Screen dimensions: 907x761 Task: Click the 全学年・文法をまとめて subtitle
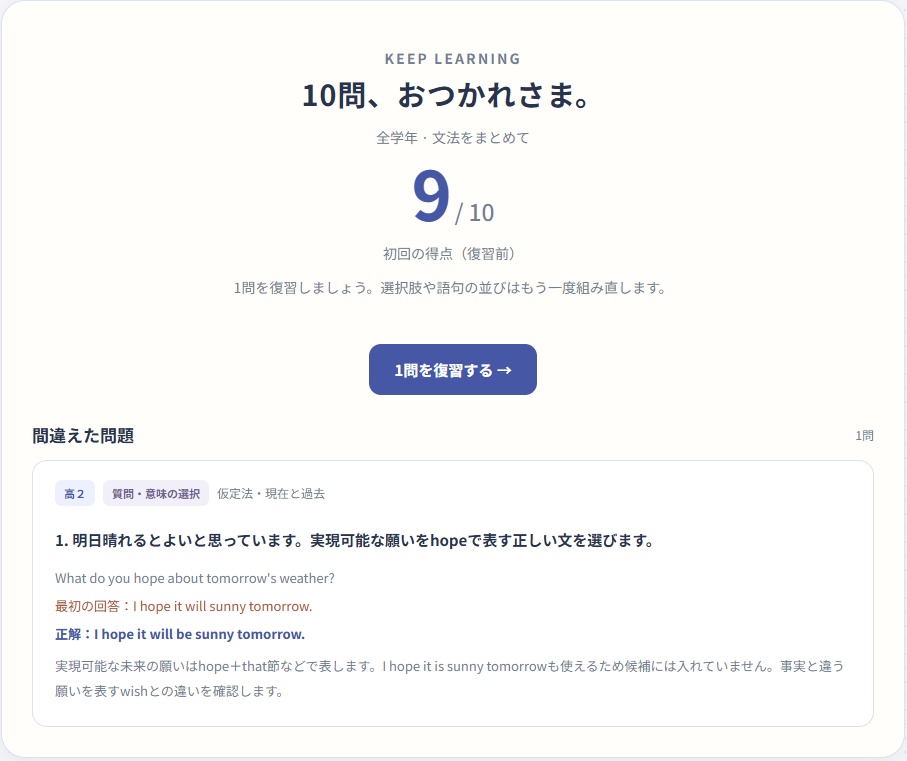click(452, 138)
